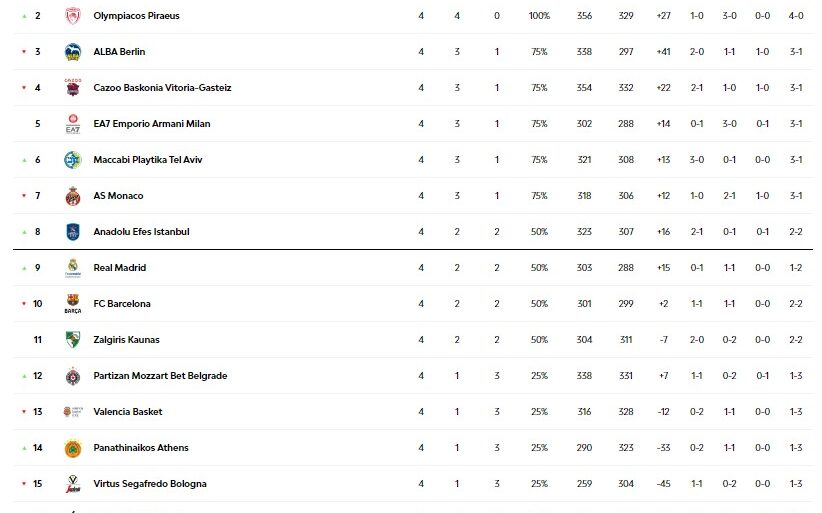Click the Panathinaikos Athens logo
Image resolution: width=822 pixels, height=513 pixels.
tap(72, 448)
